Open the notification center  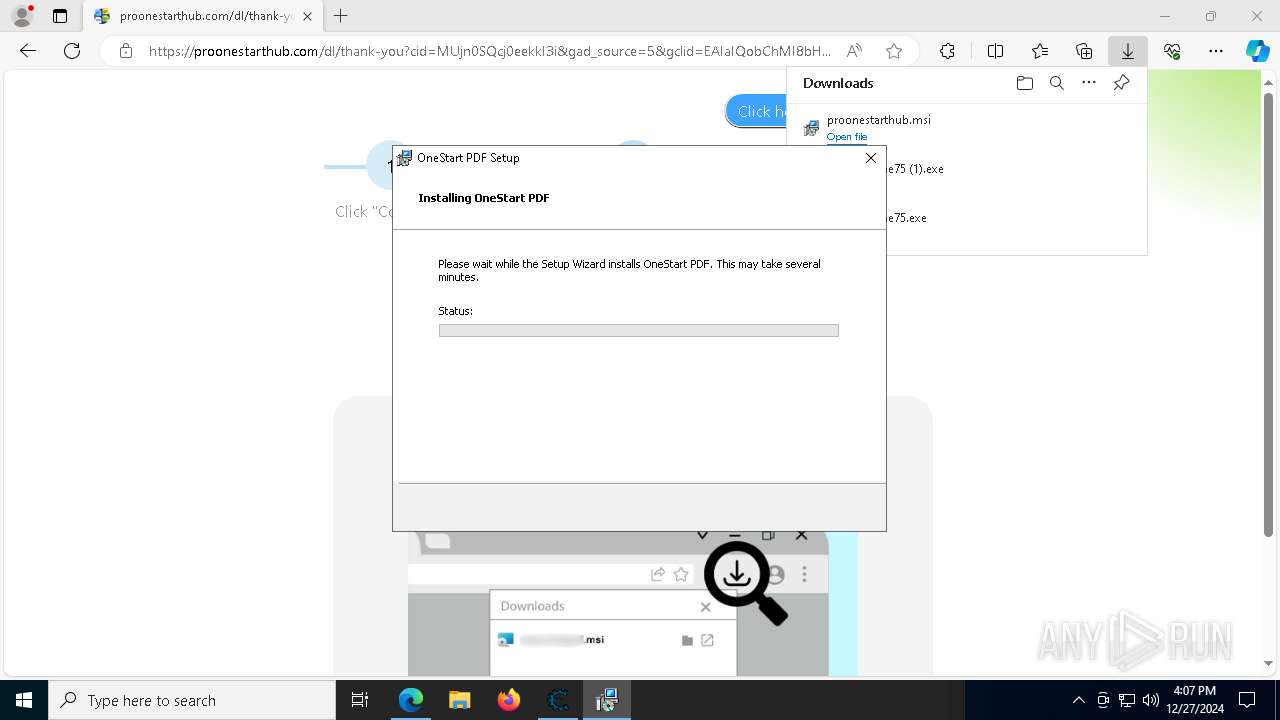tap(1247, 700)
